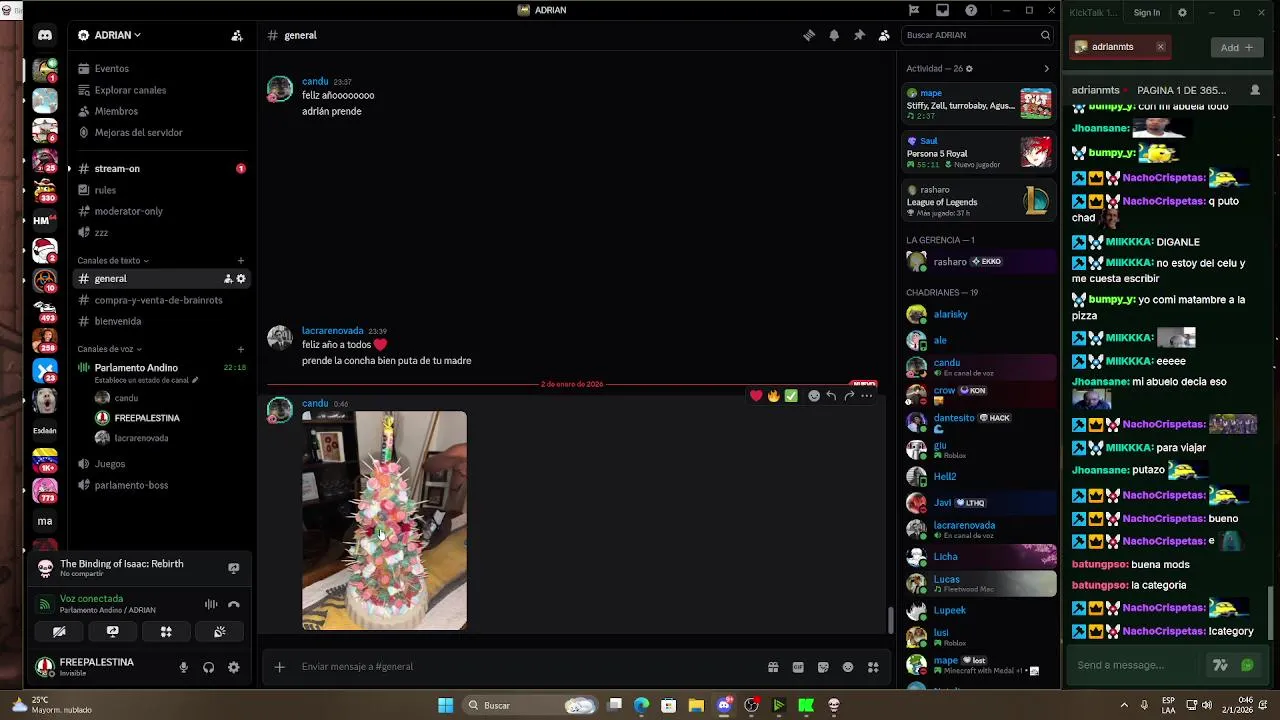
Task: Open add reaction emoji picker on message
Action: [814, 396]
